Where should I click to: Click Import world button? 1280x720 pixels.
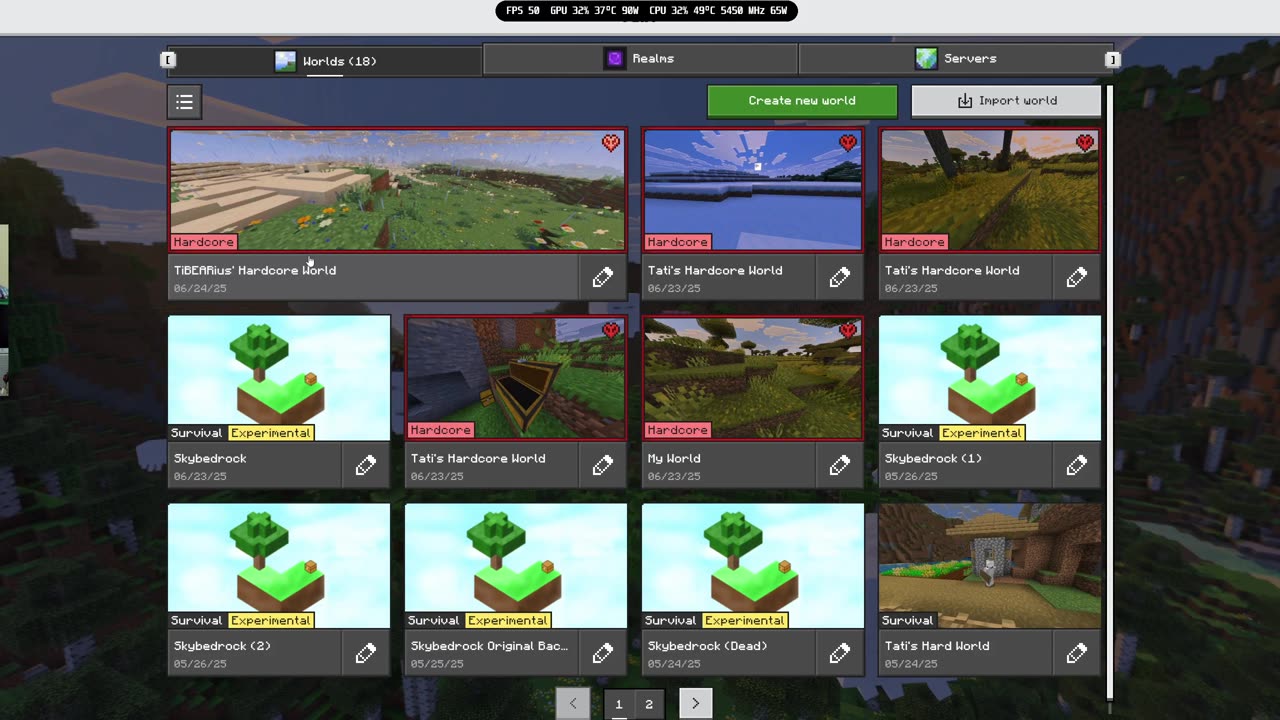coord(1006,101)
